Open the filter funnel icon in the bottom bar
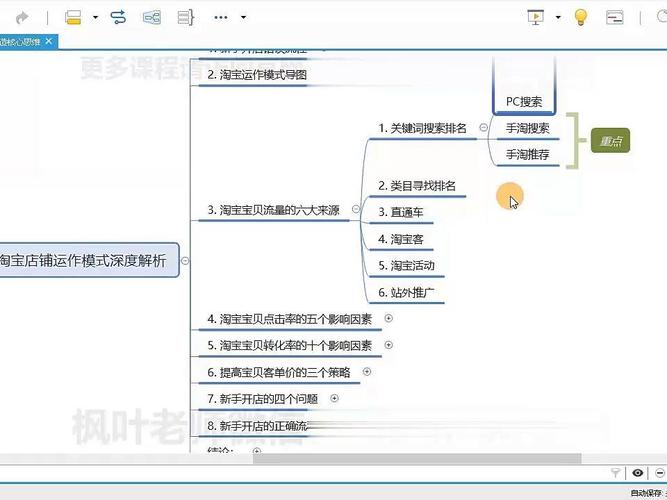This screenshot has height=500, width=667. [x=615, y=473]
